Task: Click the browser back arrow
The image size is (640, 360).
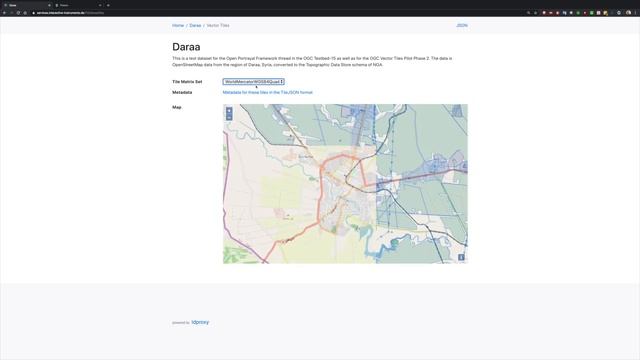Action: [x=4, y=13]
